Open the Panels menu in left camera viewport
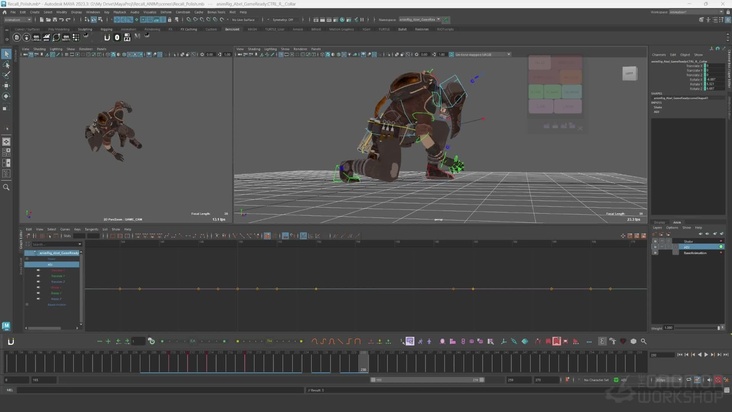 [101, 49]
